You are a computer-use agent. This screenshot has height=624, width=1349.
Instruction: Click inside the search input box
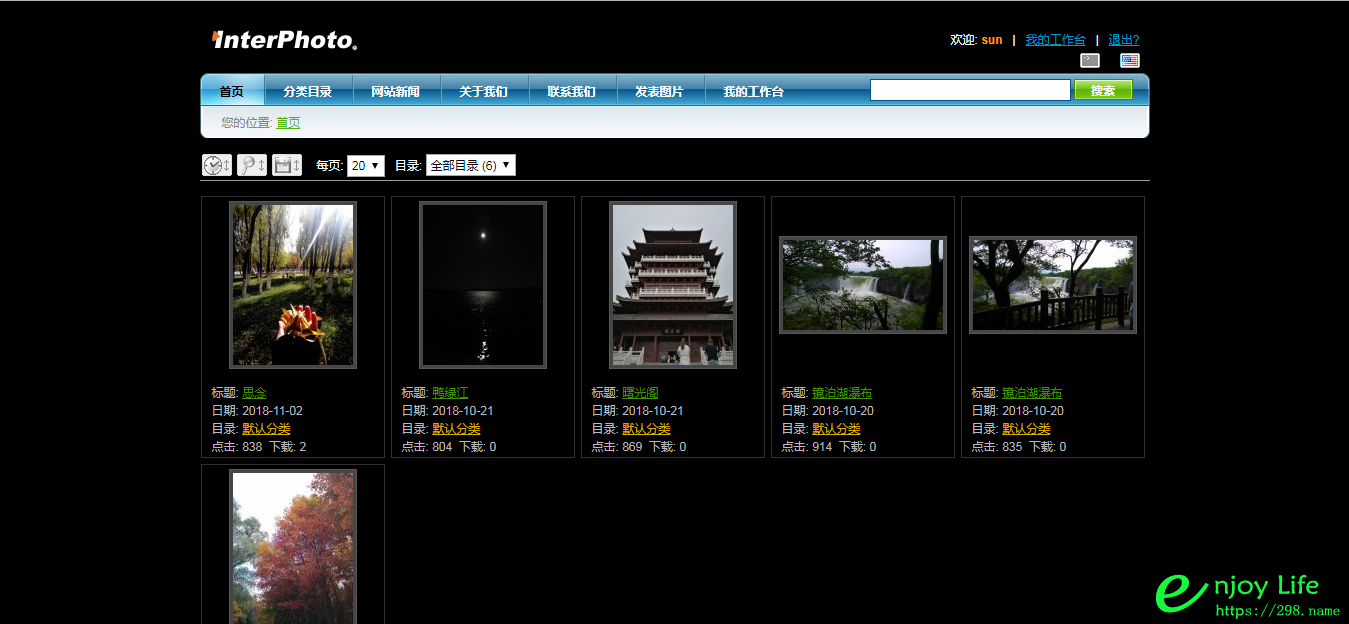968,89
